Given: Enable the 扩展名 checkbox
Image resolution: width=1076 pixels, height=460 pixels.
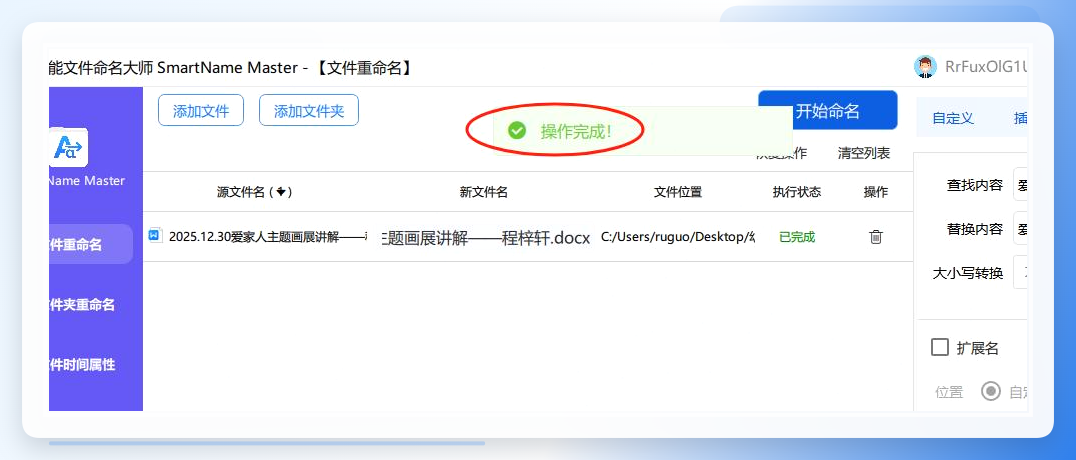Looking at the screenshot, I should [x=939, y=347].
